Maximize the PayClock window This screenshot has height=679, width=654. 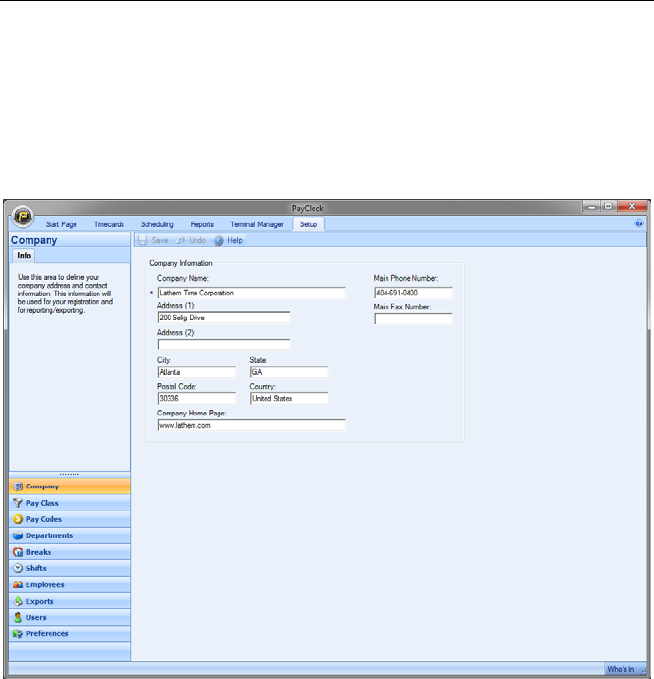[x=609, y=207]
